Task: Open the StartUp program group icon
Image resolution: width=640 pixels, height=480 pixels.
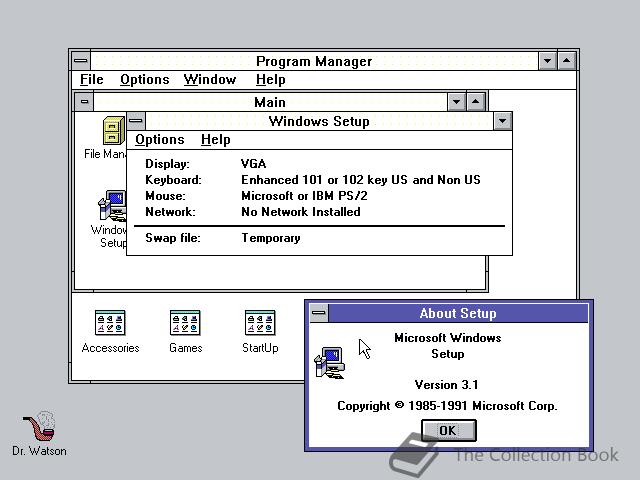Action: [x=260, y=322]
